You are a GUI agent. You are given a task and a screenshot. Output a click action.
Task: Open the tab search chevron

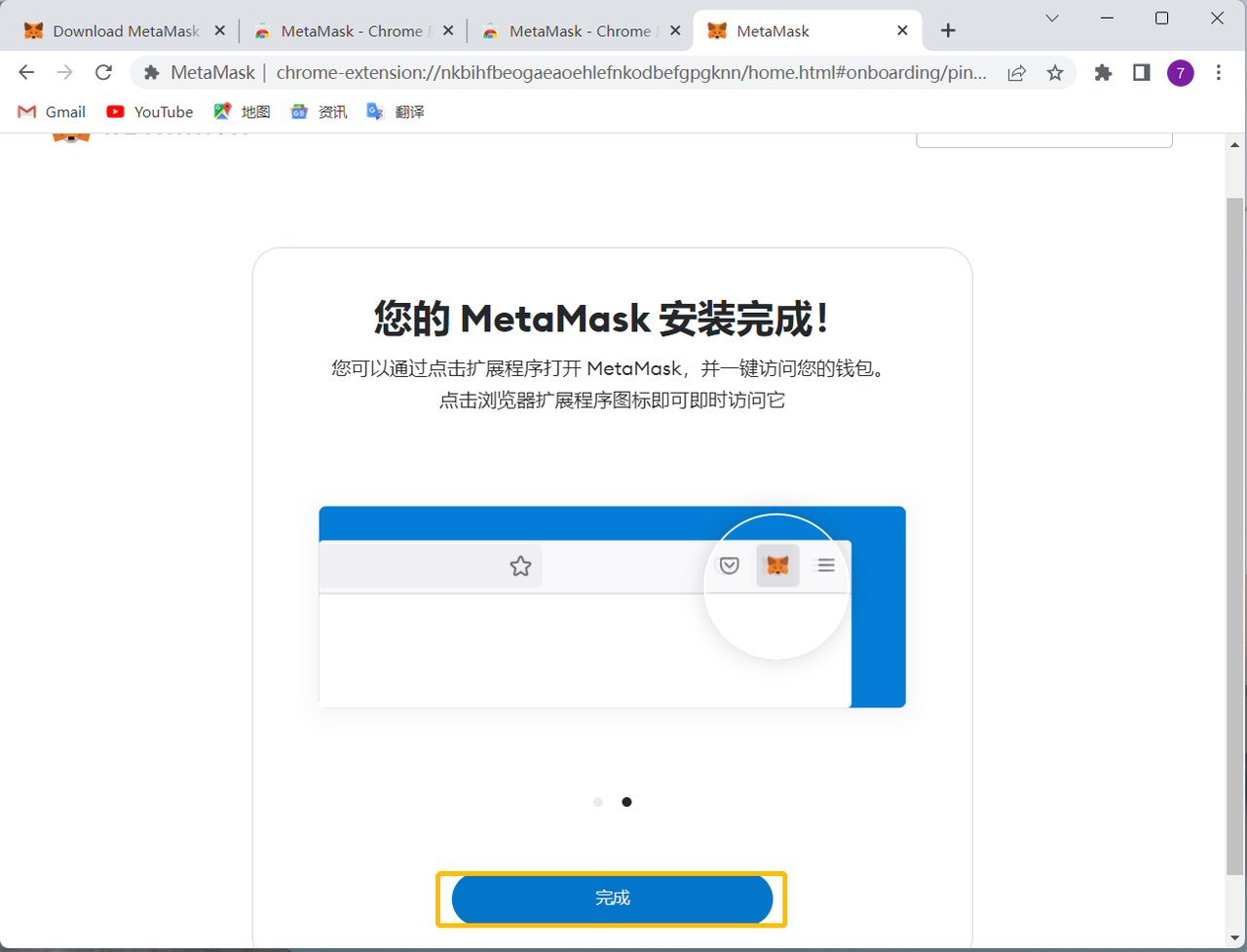[x=1052, y=18]
